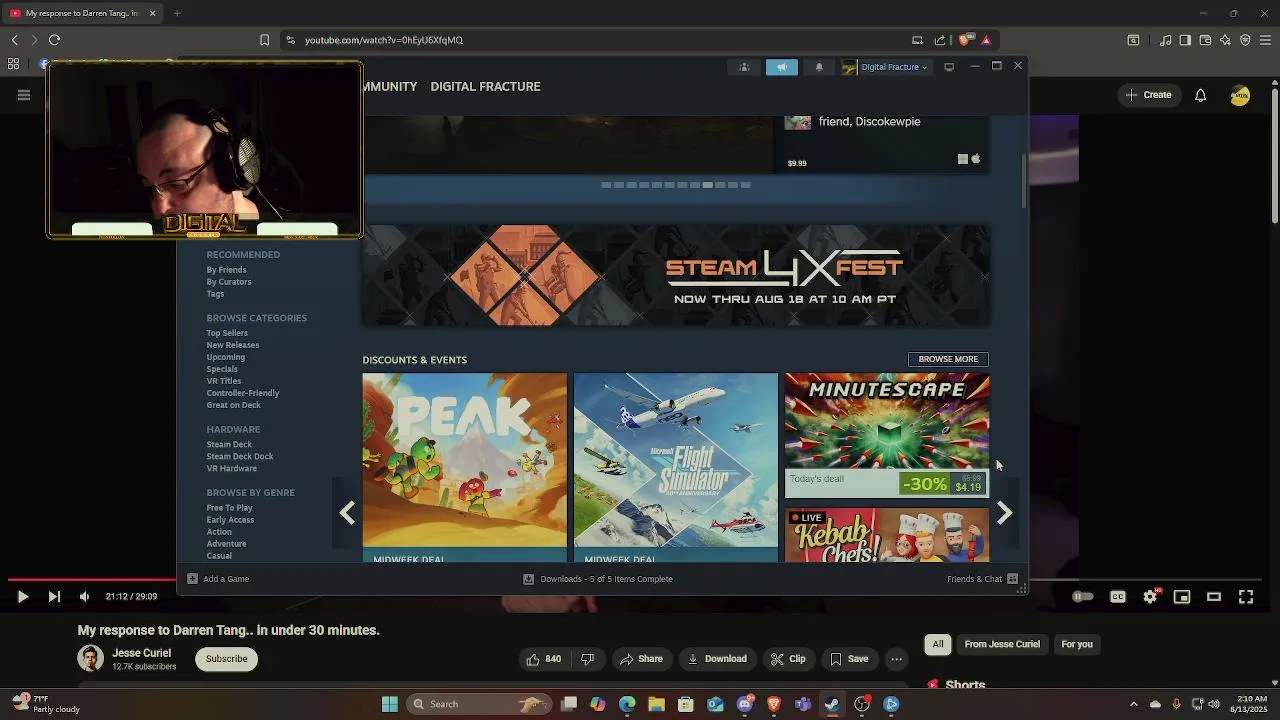This screenshot has width=1280, height=720.
Task: Open YouTube player settings gear
Action: point(1150,597)
